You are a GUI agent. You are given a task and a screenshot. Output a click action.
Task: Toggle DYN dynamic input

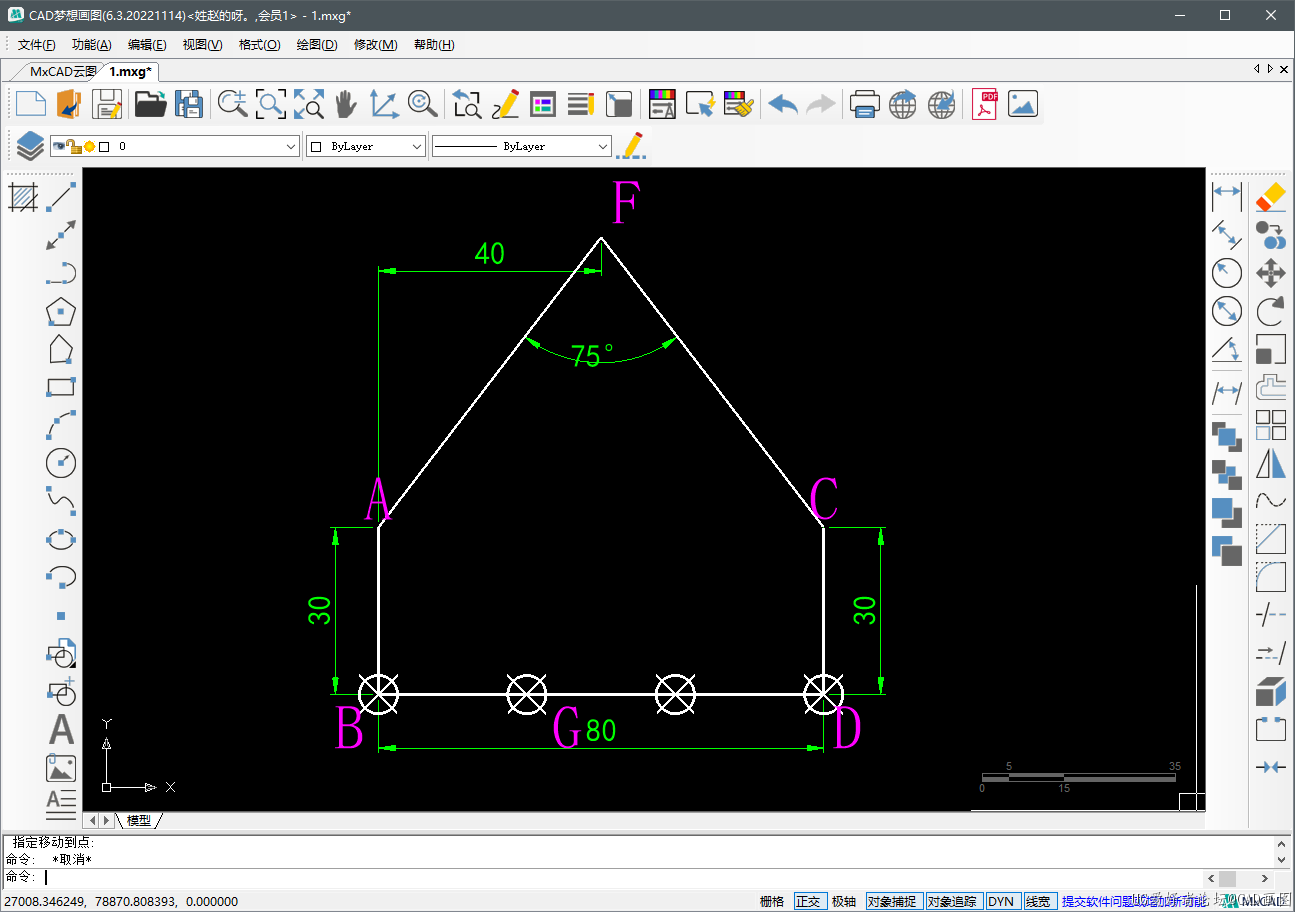click(1001, 901)
